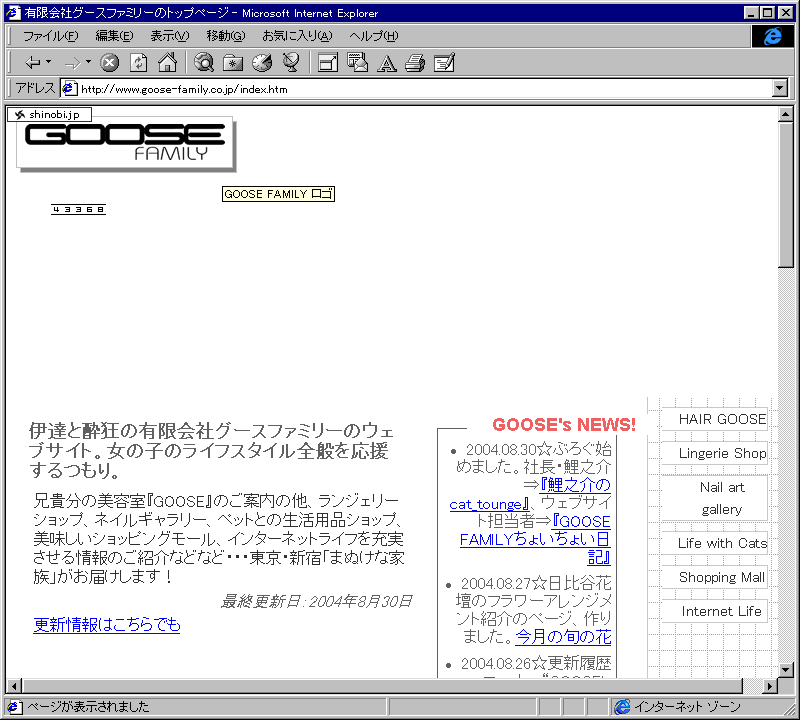Stop page loading with the Stop icon
Image resolution: width=800 pixels, height=720 pixels.
tap(109, 63)
